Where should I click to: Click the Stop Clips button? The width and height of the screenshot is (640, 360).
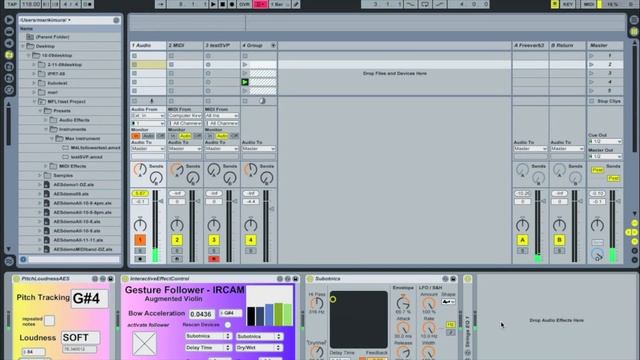(605, 101)
